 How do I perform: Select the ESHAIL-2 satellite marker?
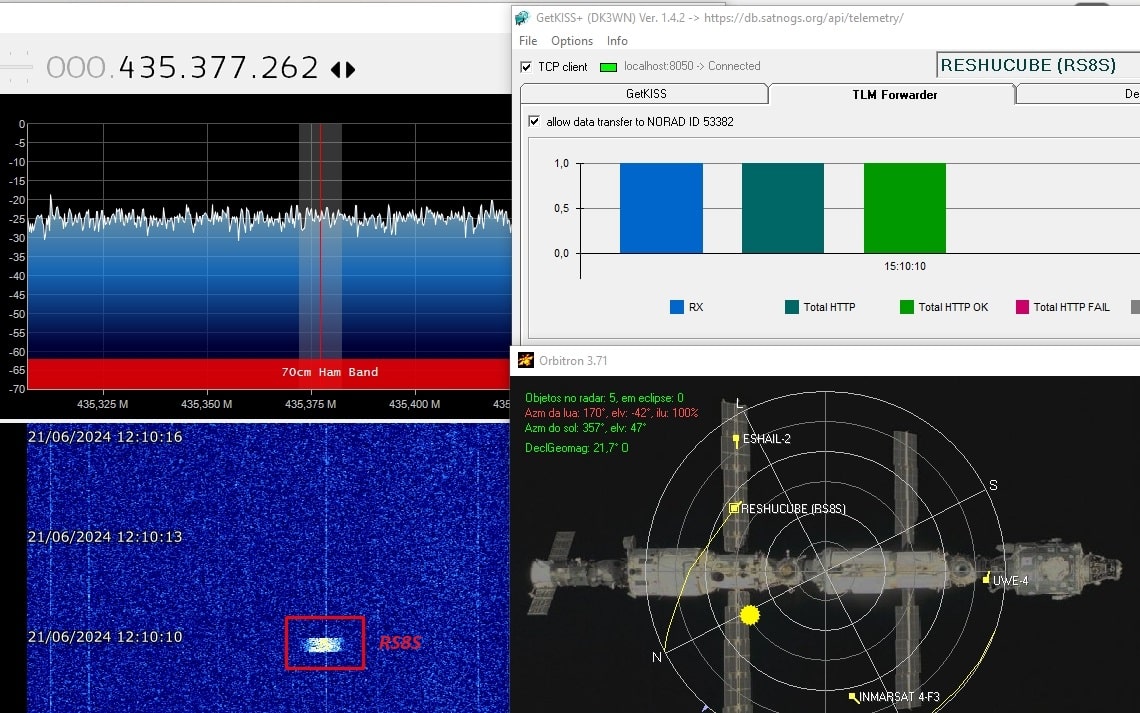736,439
